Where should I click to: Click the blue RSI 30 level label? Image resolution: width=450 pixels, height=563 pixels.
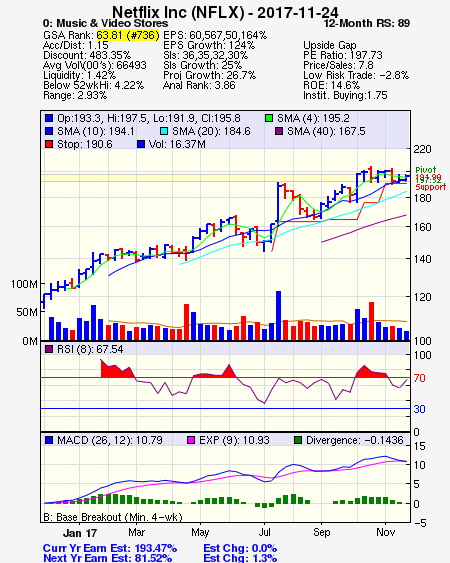click(419, 409)
